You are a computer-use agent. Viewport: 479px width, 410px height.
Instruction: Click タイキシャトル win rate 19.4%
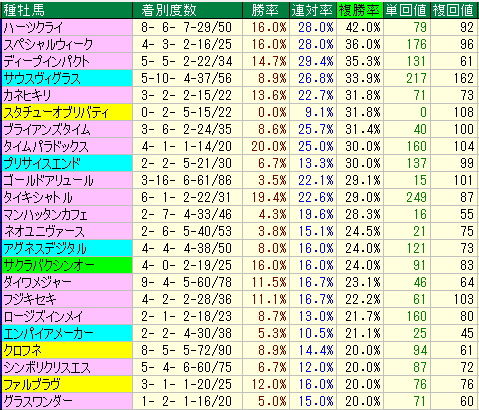pyautogui.click(x=269, y=197)
